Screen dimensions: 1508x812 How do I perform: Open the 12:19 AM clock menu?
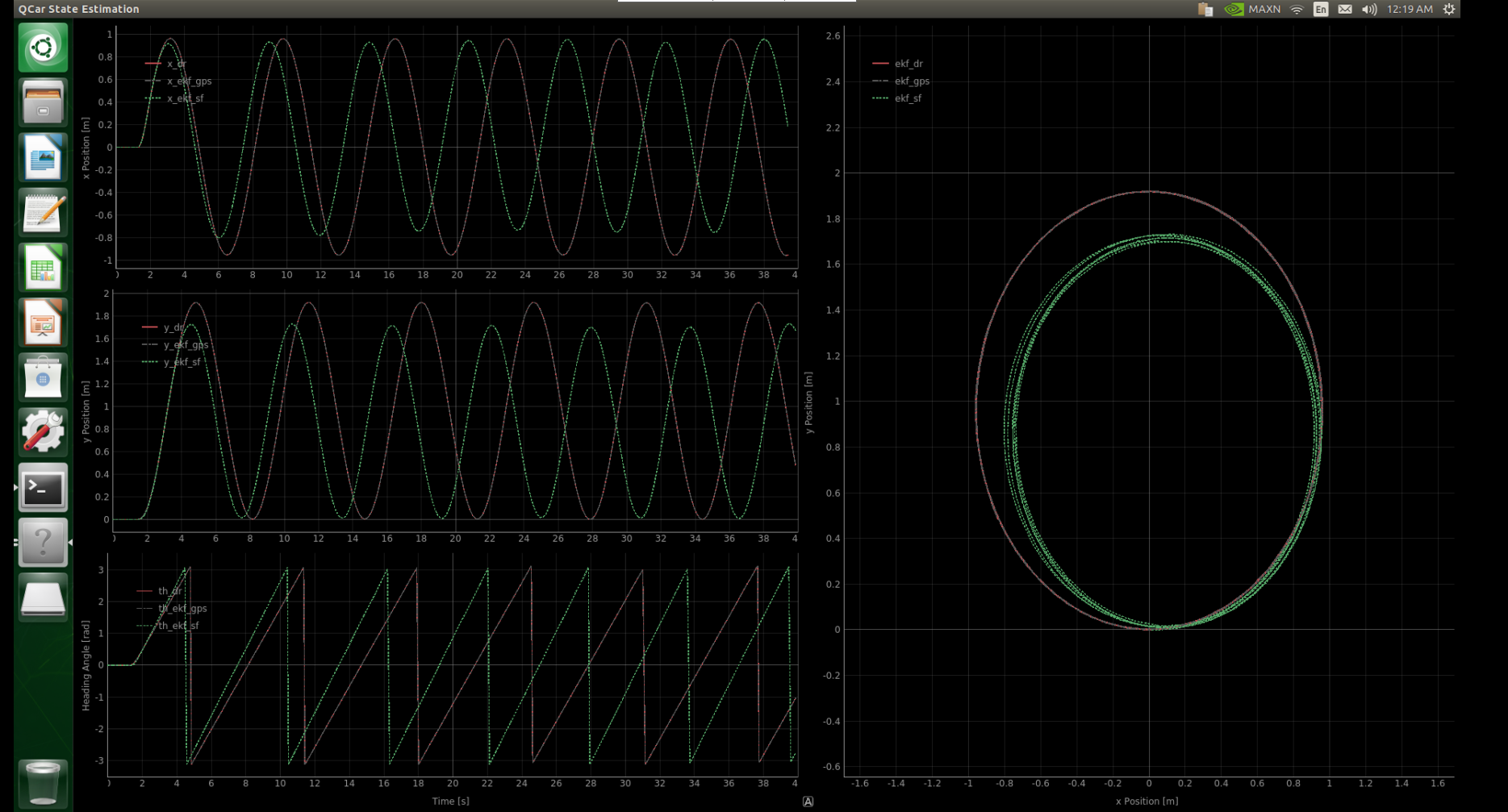1410,9
